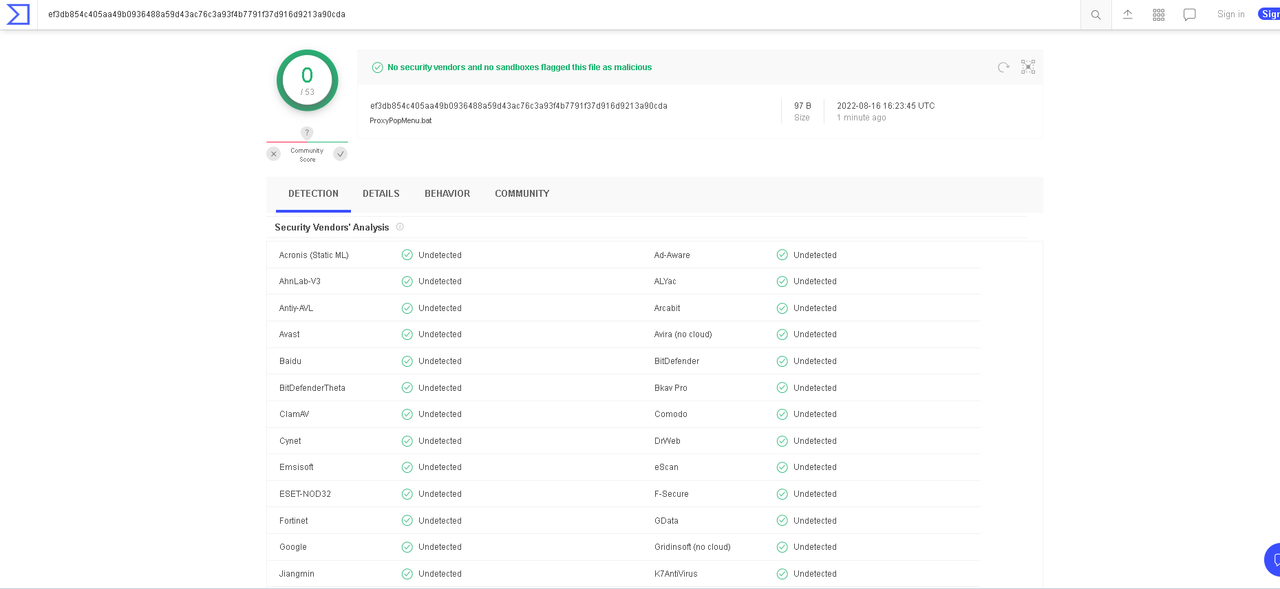Open the chat widget at screen edge

click(1273, 560)
